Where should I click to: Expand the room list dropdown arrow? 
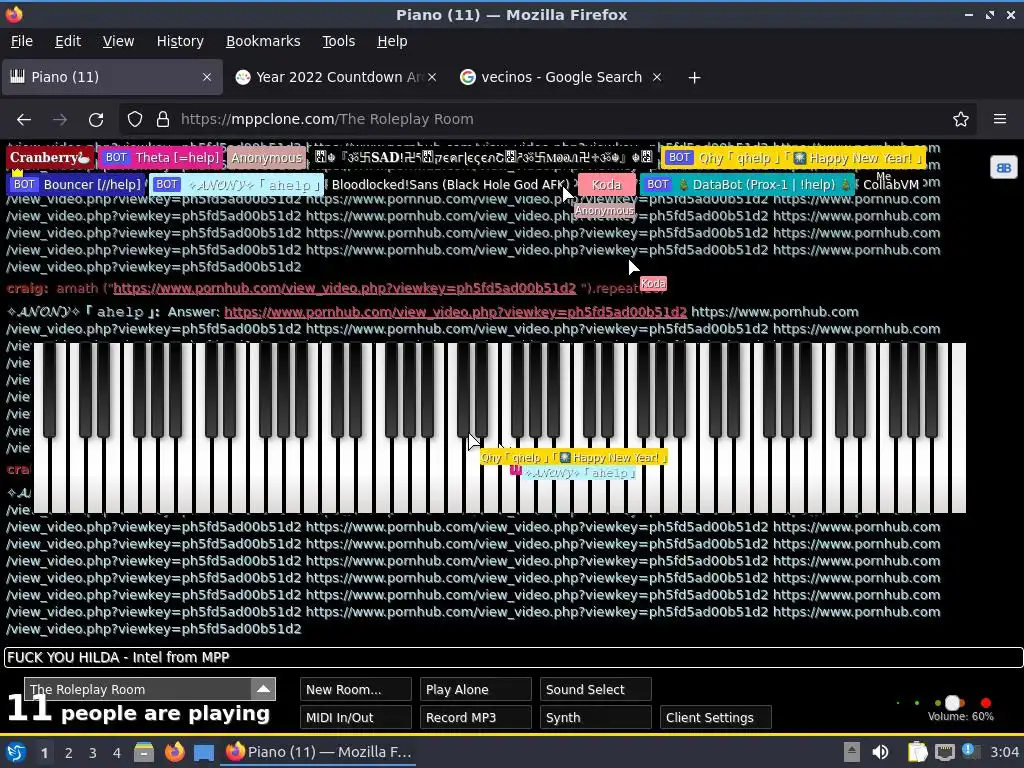[263, 689]
